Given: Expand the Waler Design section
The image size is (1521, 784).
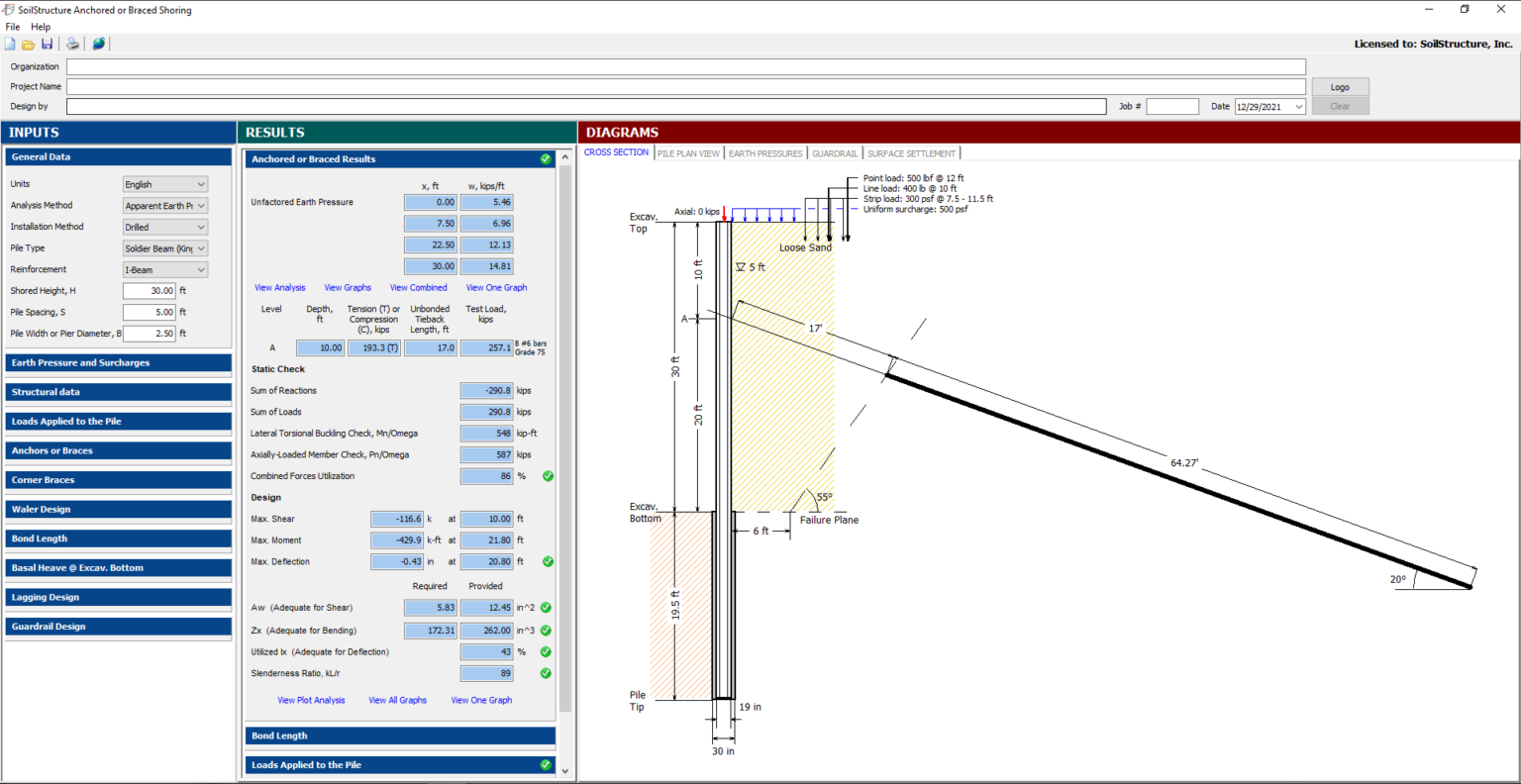Looking at the screenshot, I should [x=118, y=509].
